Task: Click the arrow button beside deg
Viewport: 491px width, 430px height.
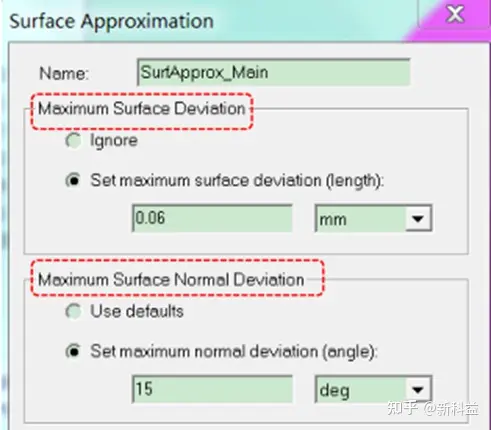Action: tap(418, 389)
